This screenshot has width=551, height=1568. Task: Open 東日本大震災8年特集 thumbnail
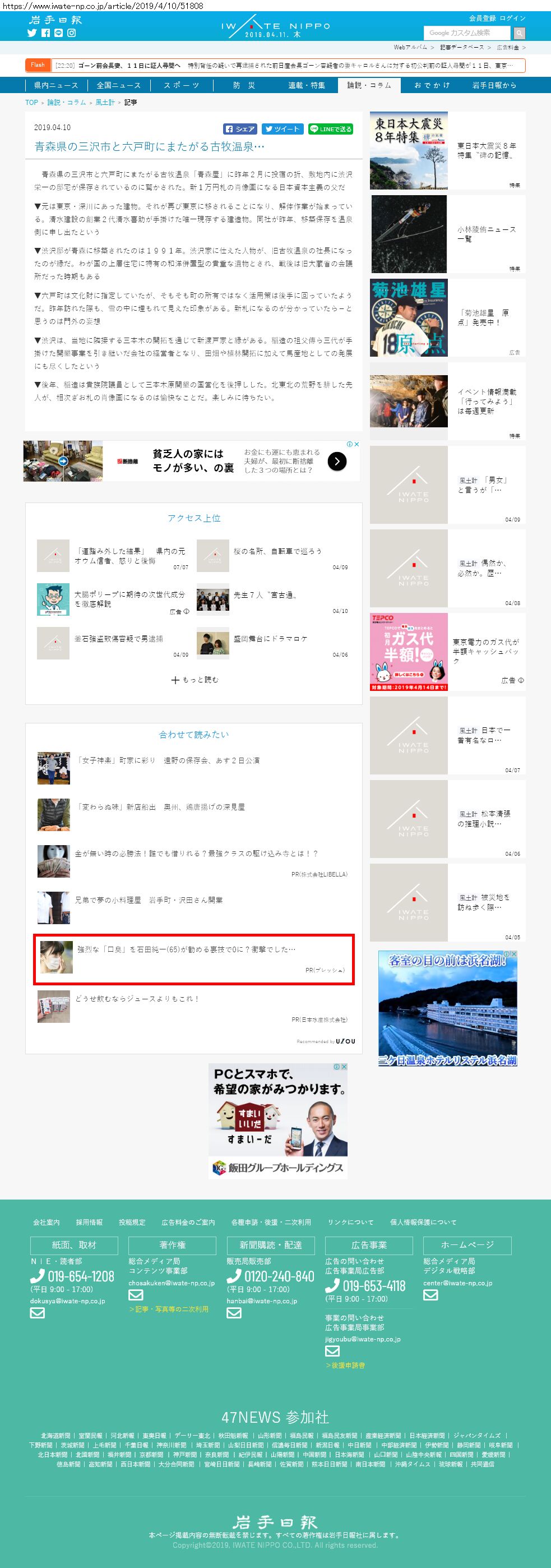[409, 150]
